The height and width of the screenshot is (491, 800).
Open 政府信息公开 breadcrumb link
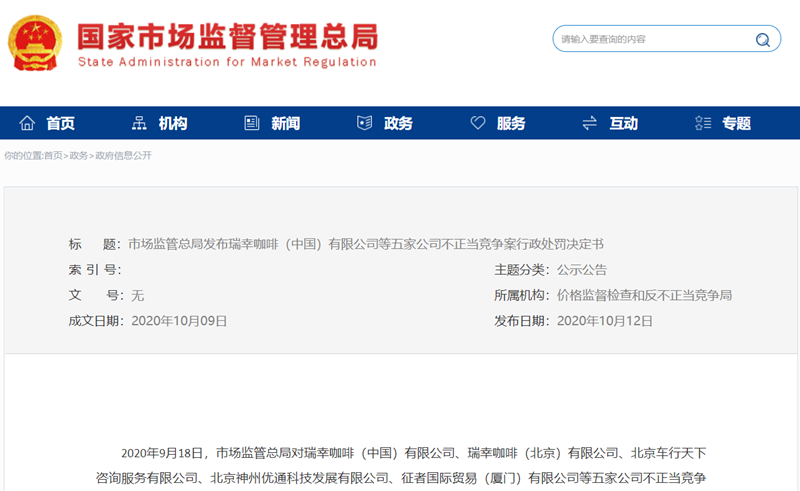(123, 156)
